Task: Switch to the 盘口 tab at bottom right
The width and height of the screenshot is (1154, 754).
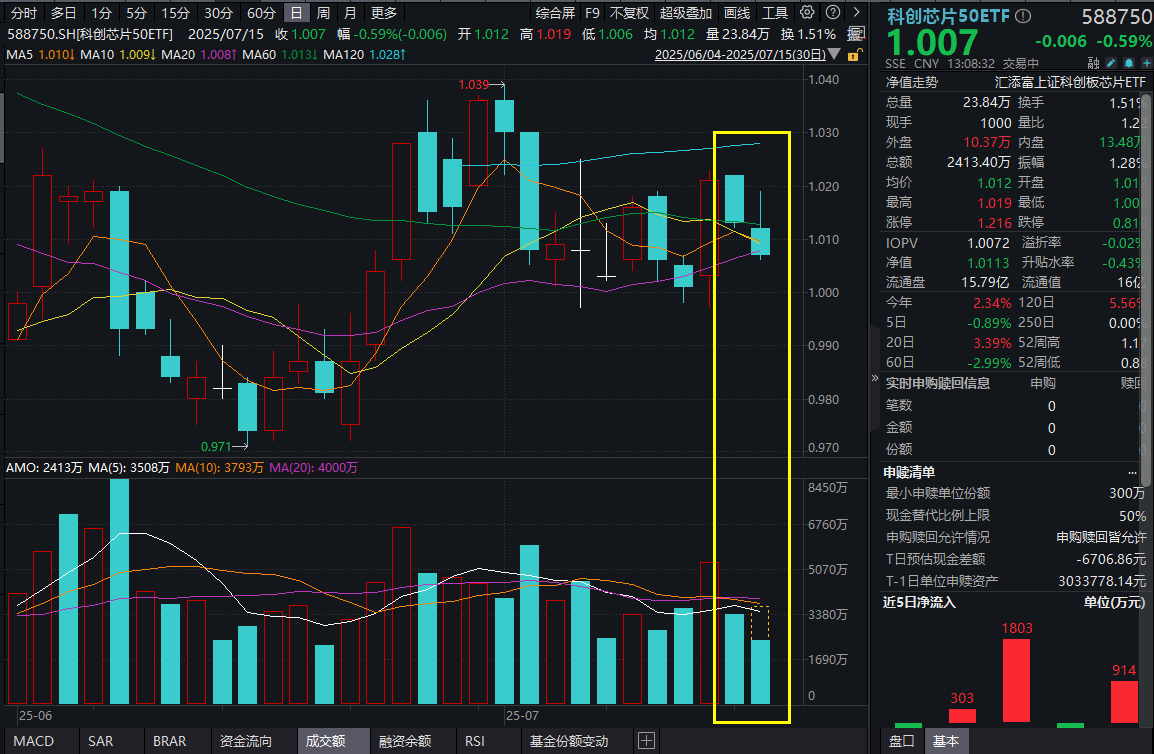Action: 901,742
